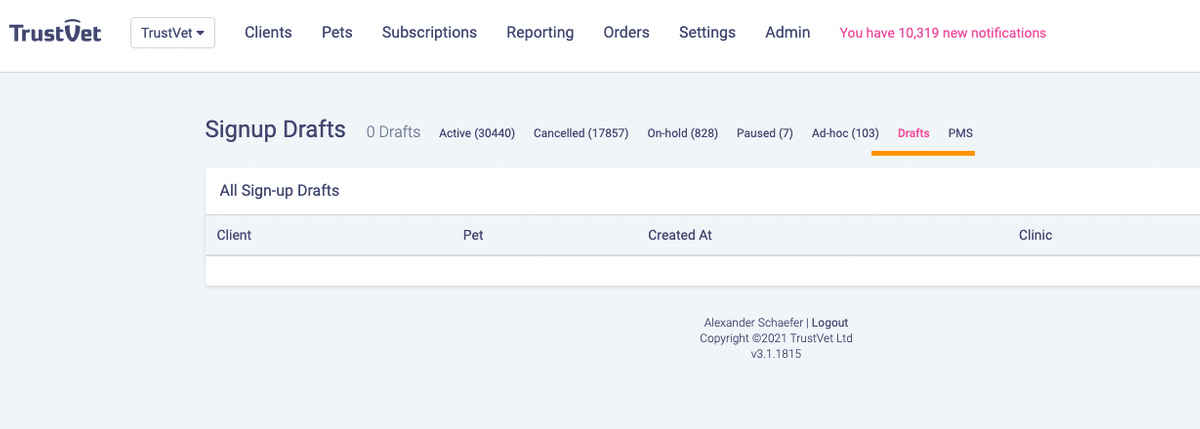1200x429 pixels.
Task: View the 10,319 new notifications
Action: [x=943, y=33]
